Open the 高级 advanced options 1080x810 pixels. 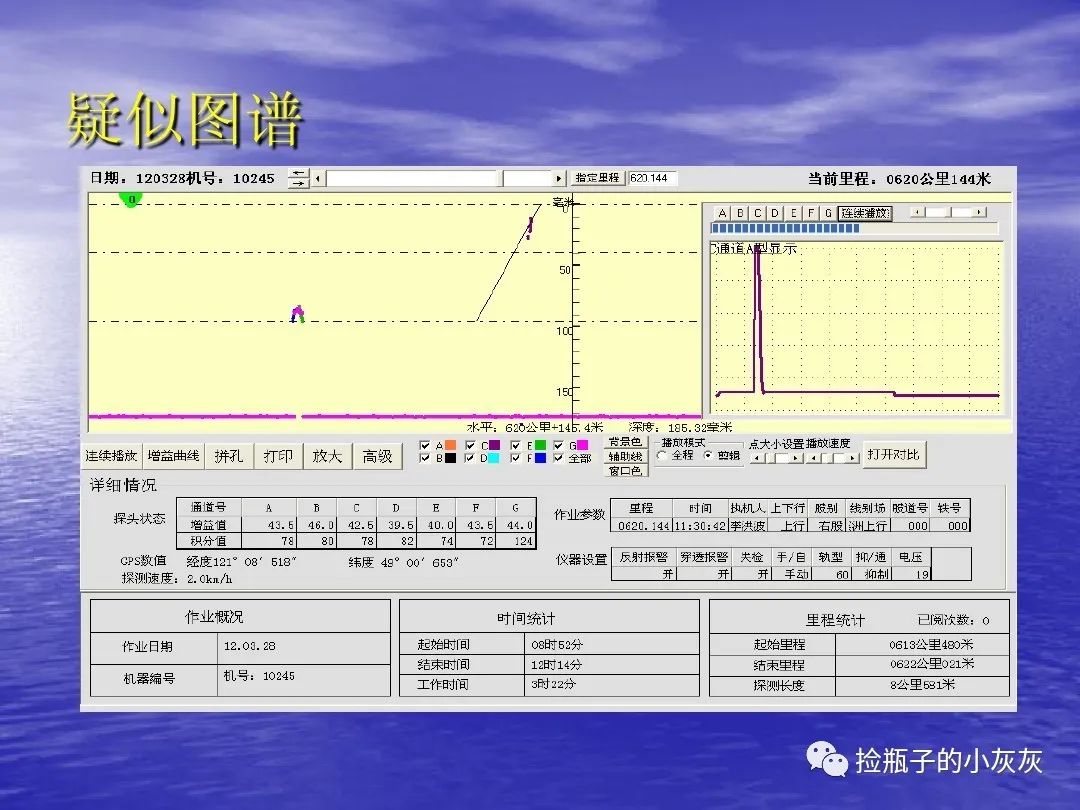click(377, 456)
